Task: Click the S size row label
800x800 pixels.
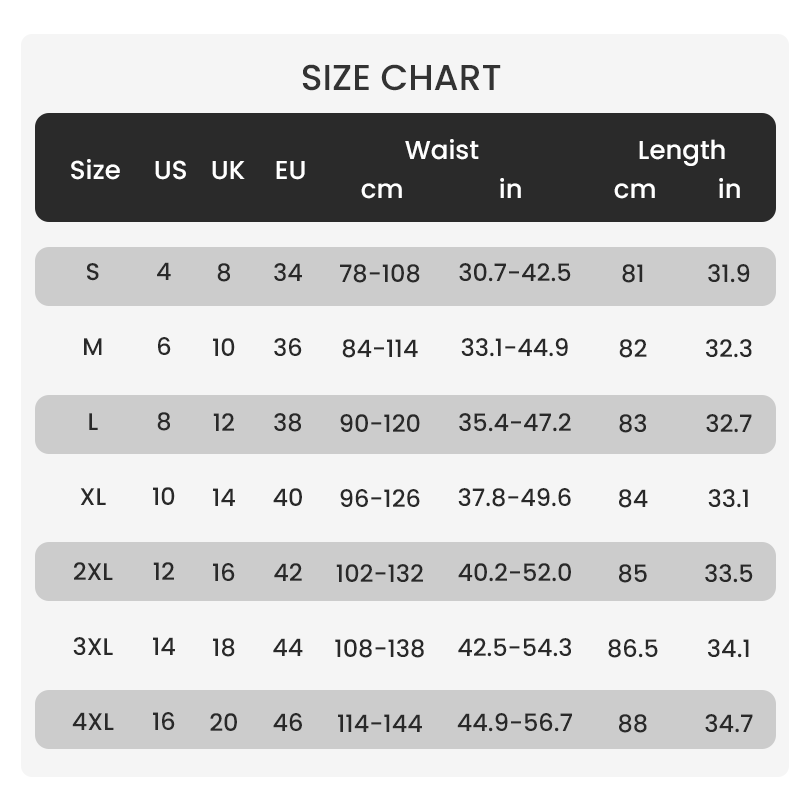Action: click(x=92, y=272)
